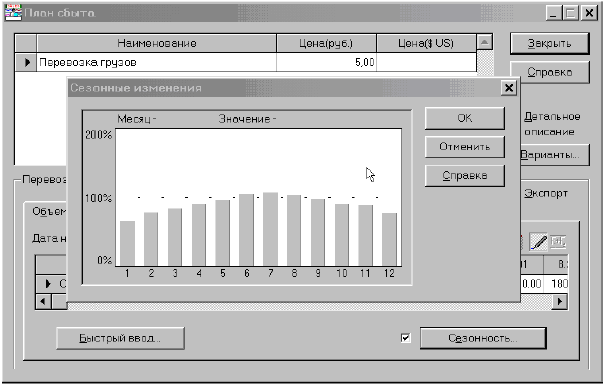Click the row pointer beside Перевозка грузов
The image size is (603, 384).
pos(26,62)
